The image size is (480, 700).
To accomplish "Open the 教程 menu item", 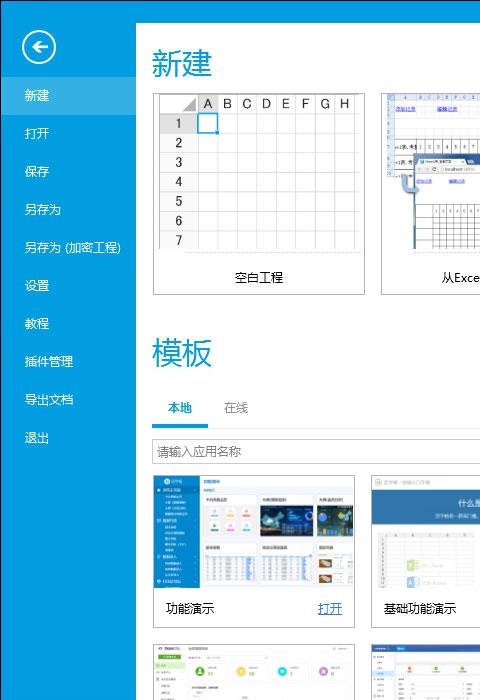I will pyautogui.click(x=68, y=324).
